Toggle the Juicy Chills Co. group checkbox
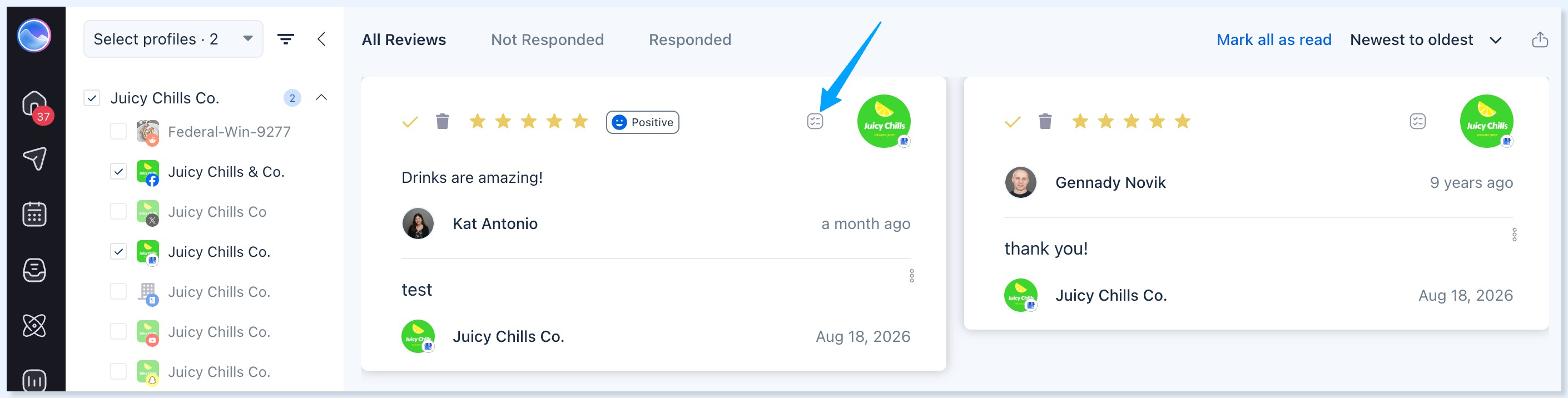Image resolution: width=1568 pixels, height=398 pixels. pos(92,98)
